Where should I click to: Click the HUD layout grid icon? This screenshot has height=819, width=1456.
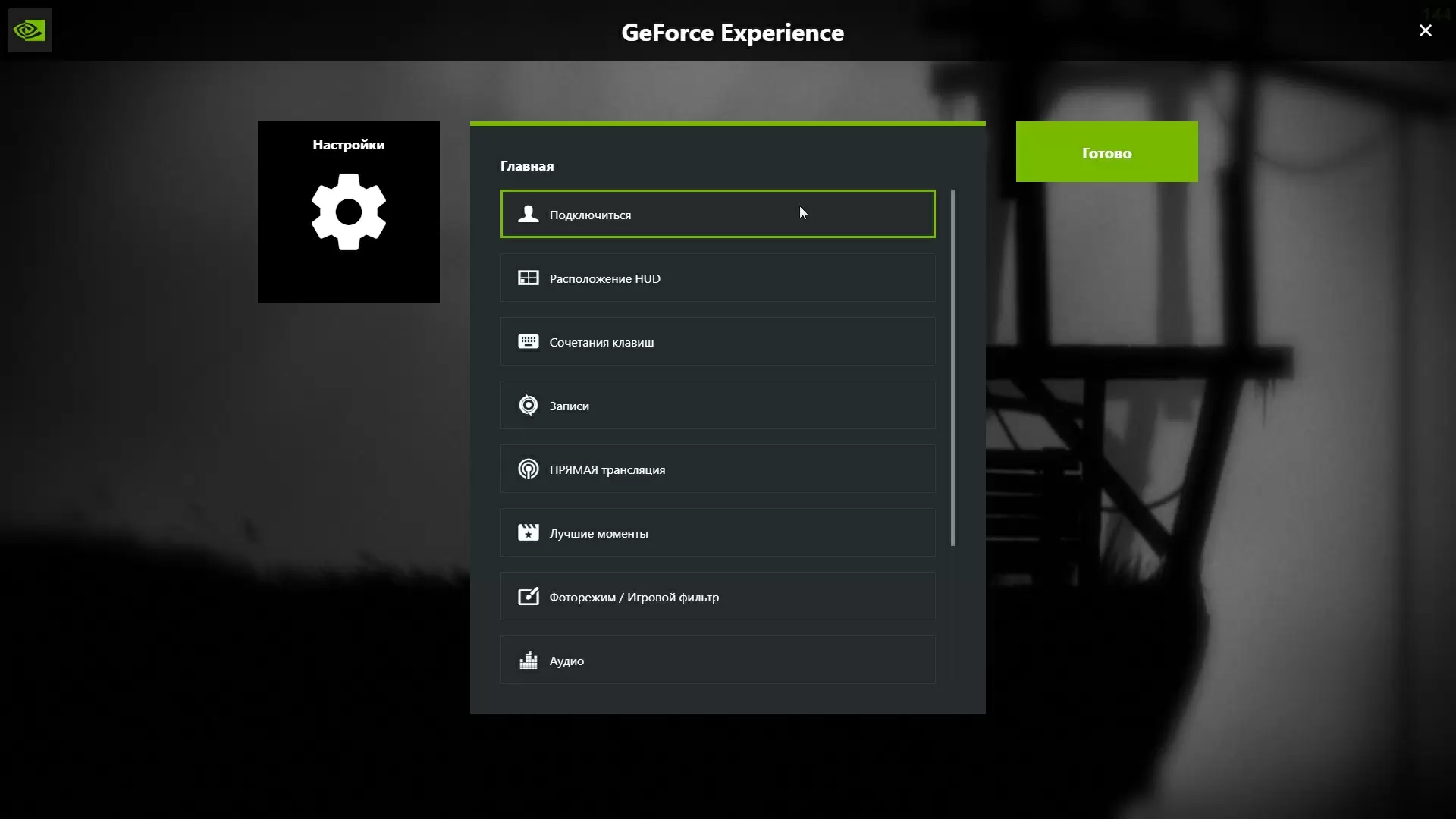529,278
